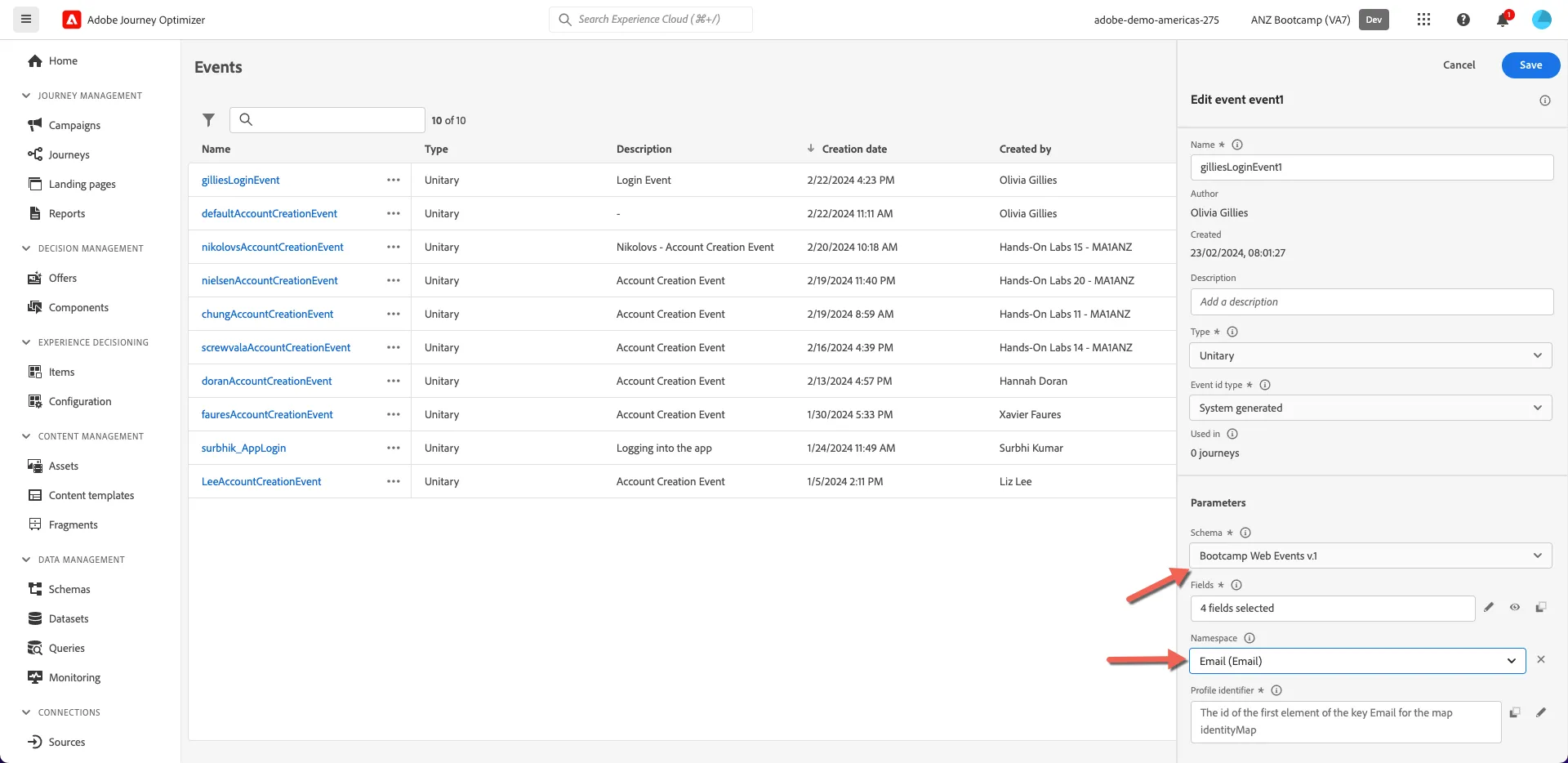This screenshot has width=1568, height=763.
Task: Click the info icon beside Edit event title
Action: coord(1545,100)
